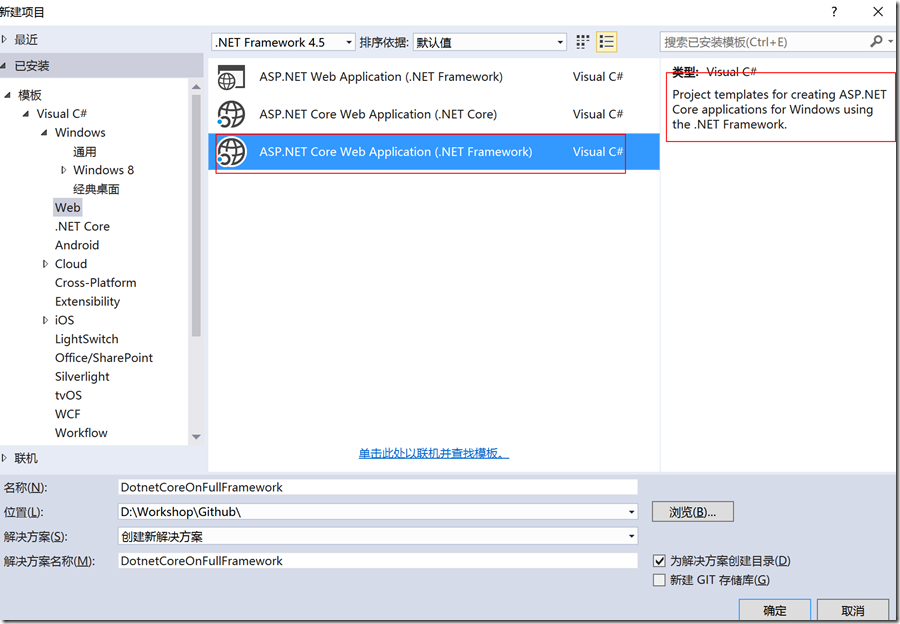Screen dimensions: 900x624
Task: Select Silverlight template category
Action: pyautogui.click(x=82, y=377)
